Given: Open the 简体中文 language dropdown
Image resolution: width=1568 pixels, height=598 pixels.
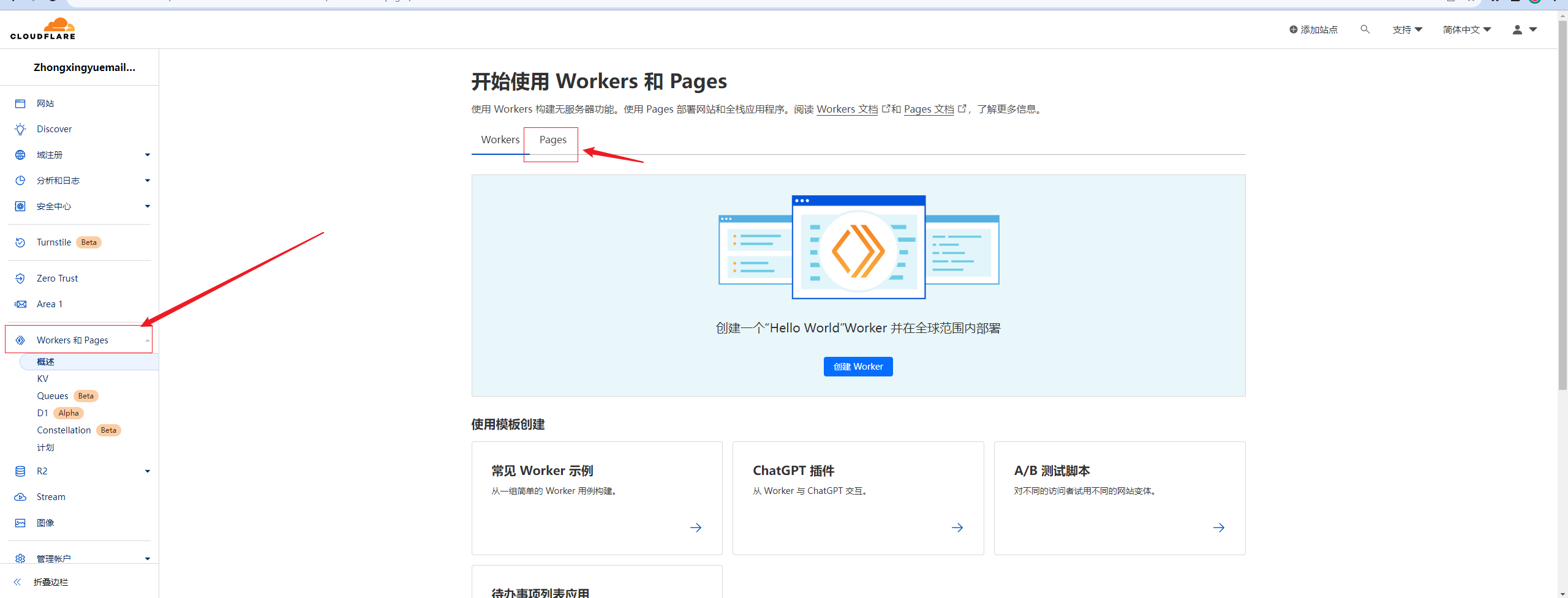Looking at the screenshot, I should (1466, 29).
